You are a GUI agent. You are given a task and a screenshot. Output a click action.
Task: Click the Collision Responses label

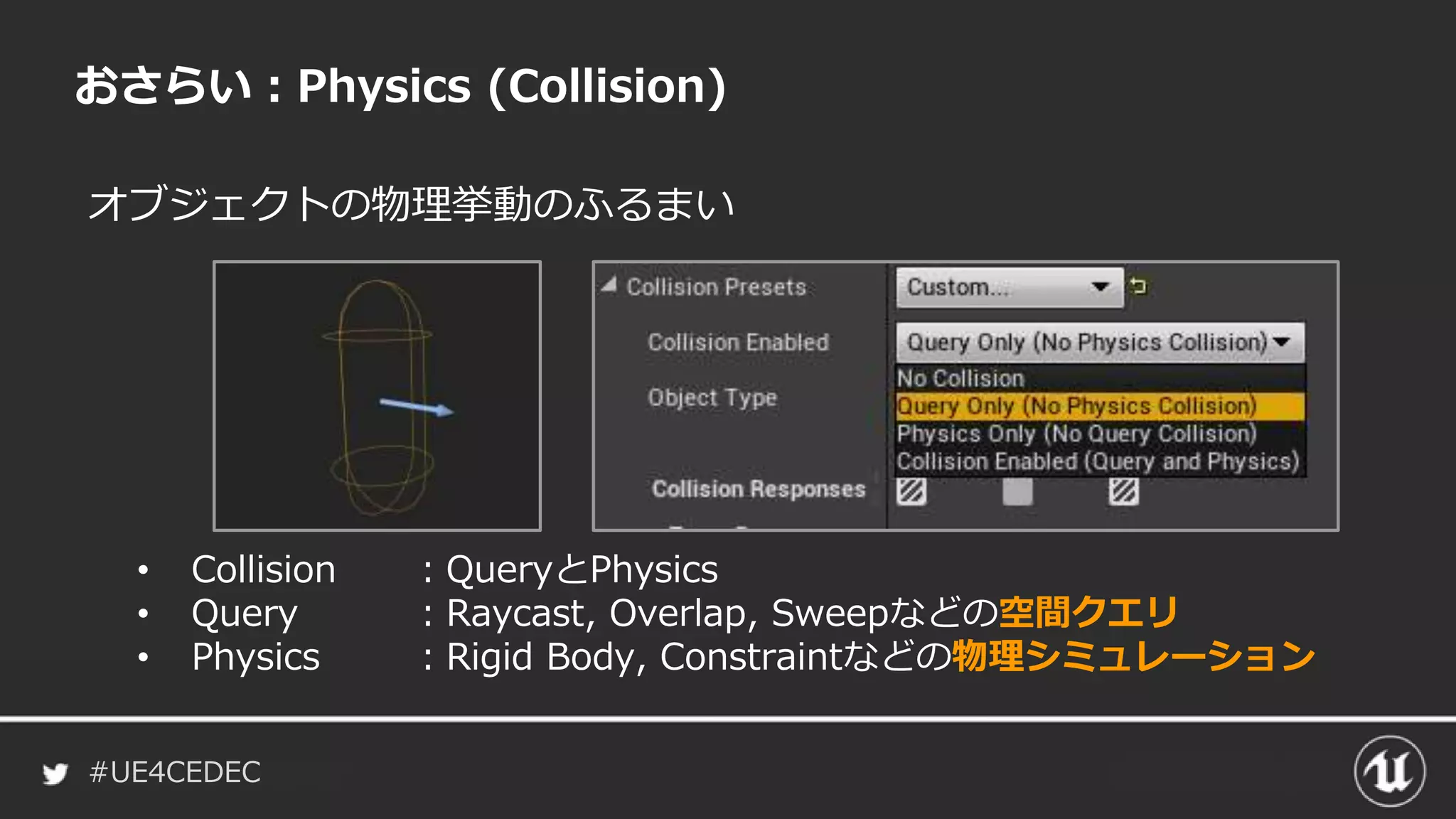(x=759, y=489)
